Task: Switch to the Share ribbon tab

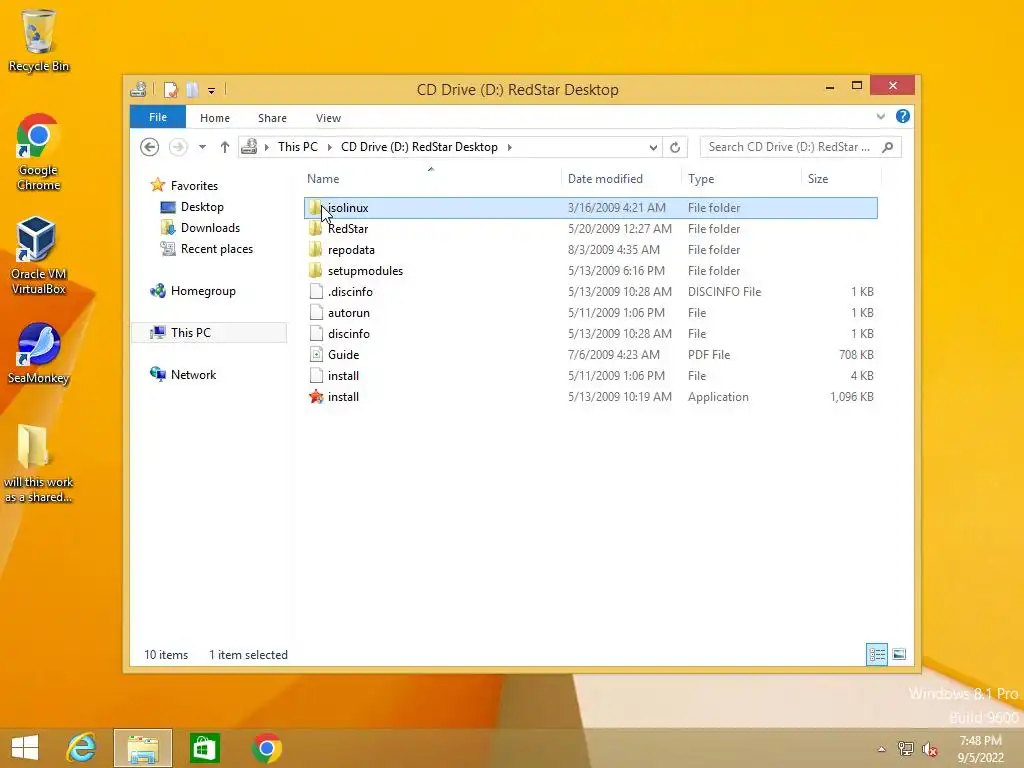Action: pyautogui.click(x=272, y=118)
